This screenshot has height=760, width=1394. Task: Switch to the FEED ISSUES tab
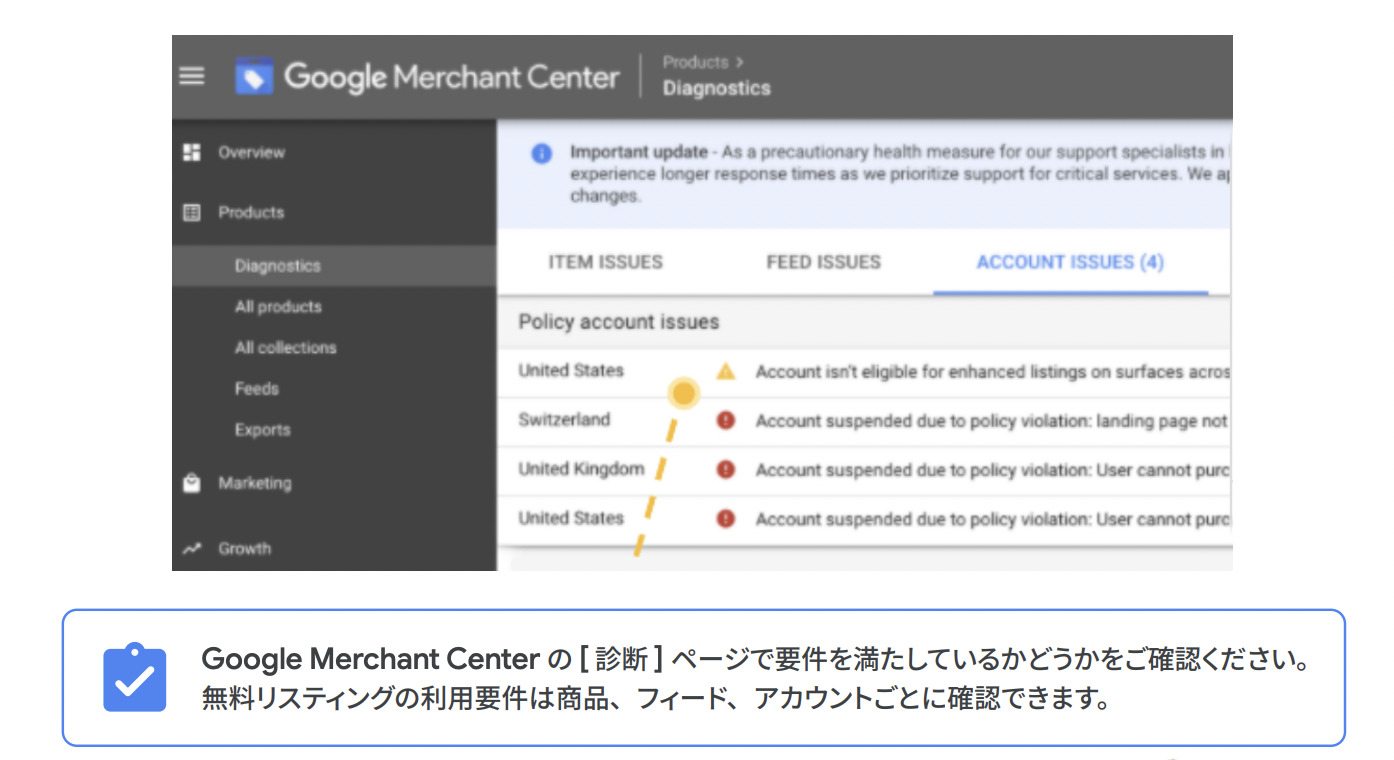pyautogui.click(x=823, y=262)
